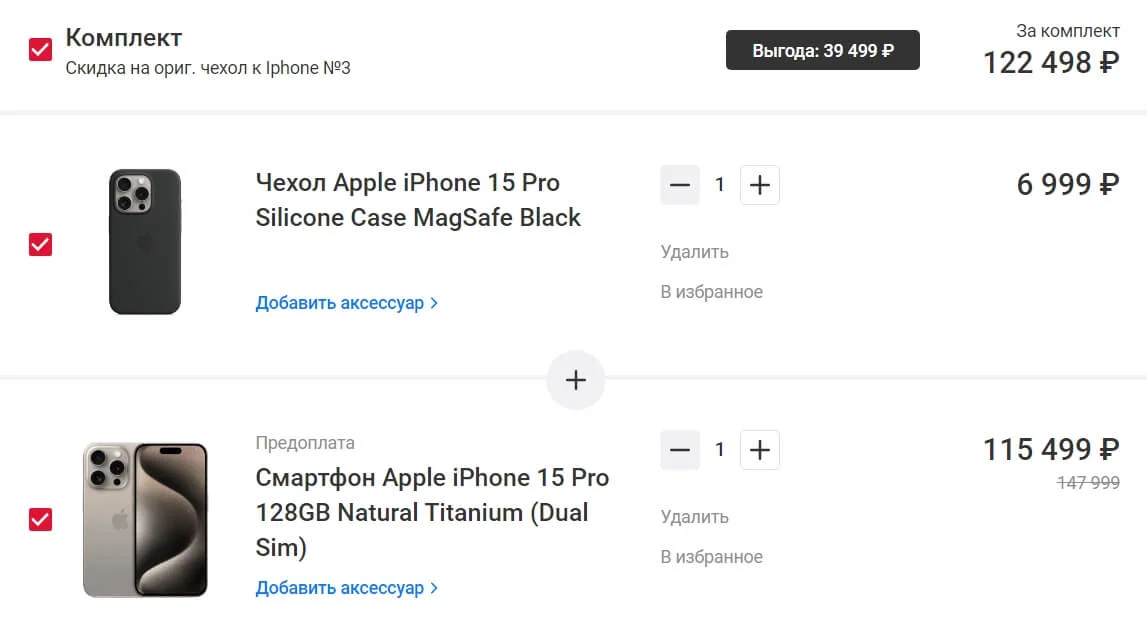Click minus button for iPhone 15 Pro smartphone quantity

[x=680, y=450]
